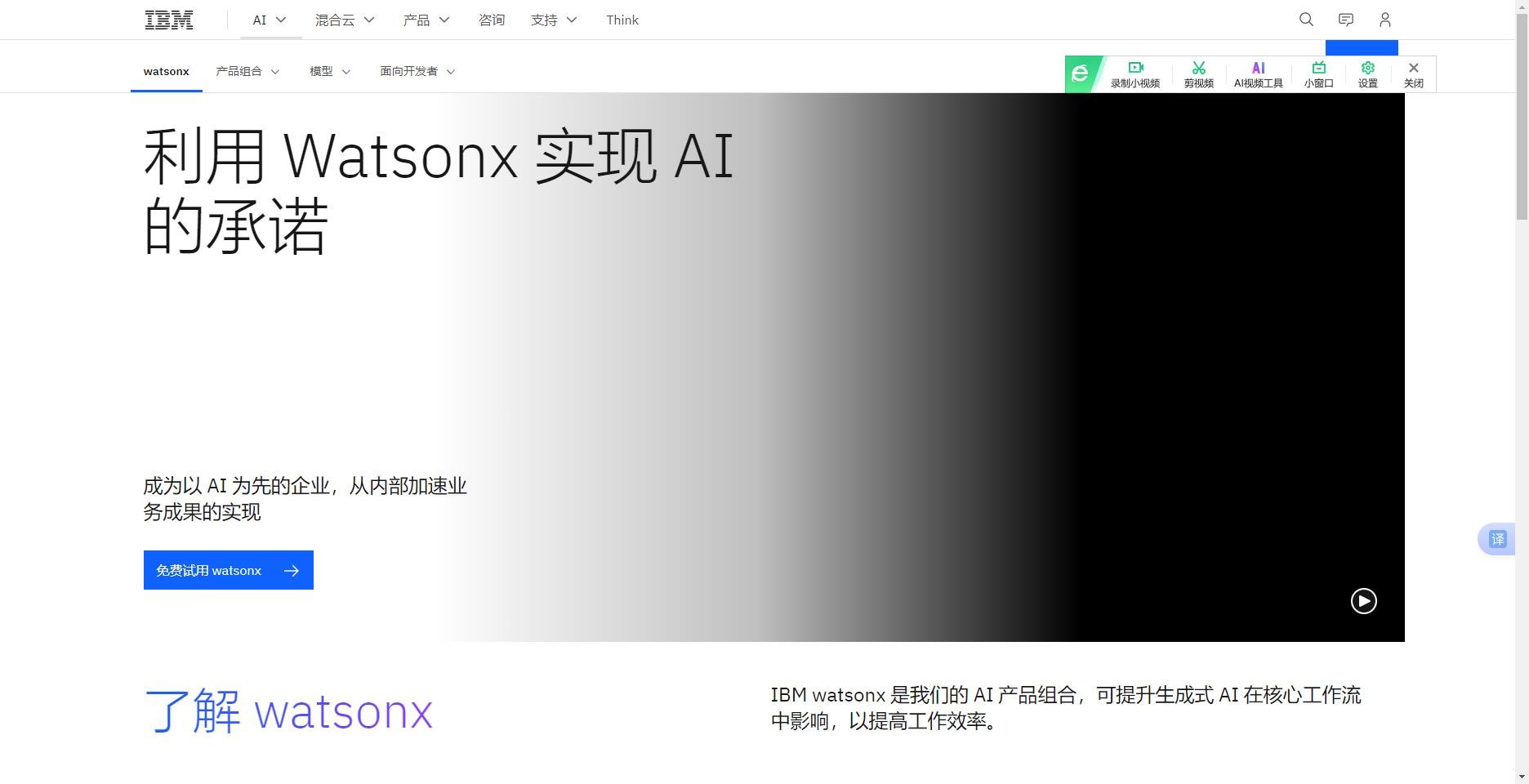1529x784 pixels.
Task: Click the user profile icon
Action: [x=1385, y=20]
